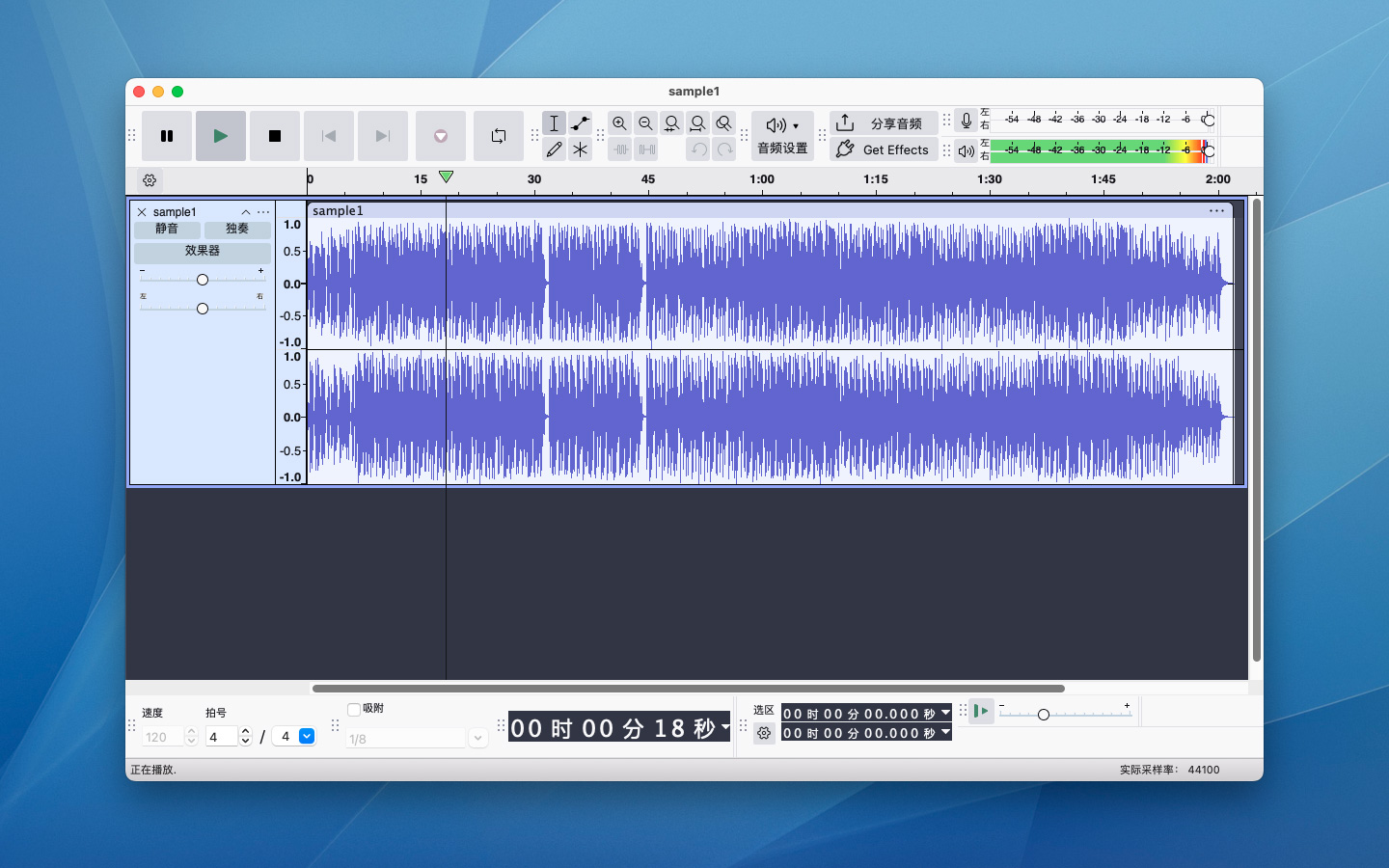Click the Get Effects button
This screenshot has width=1389, height=868.
click(x=884, y=149)
